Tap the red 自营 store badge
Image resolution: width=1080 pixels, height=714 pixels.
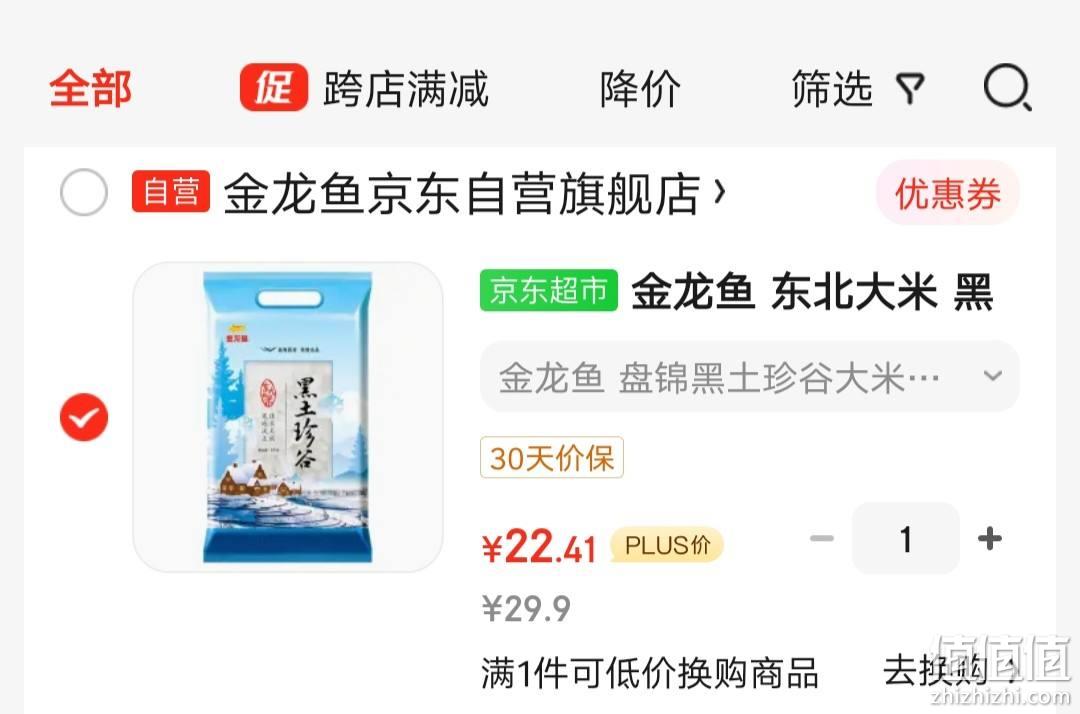tap(171, 191)
